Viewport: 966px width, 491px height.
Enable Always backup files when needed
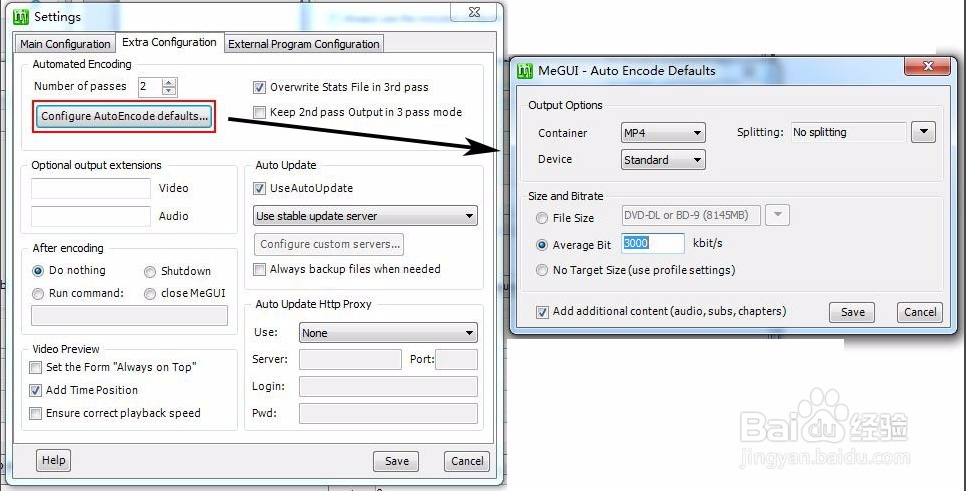click(x=259, y=269)
